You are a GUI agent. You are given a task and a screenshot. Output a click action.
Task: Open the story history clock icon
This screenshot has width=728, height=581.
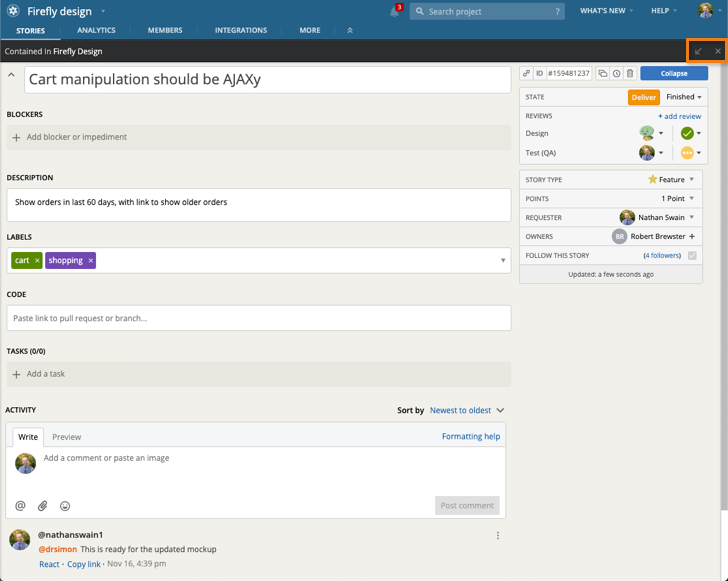pyautogui.click(x=616, y=73)
